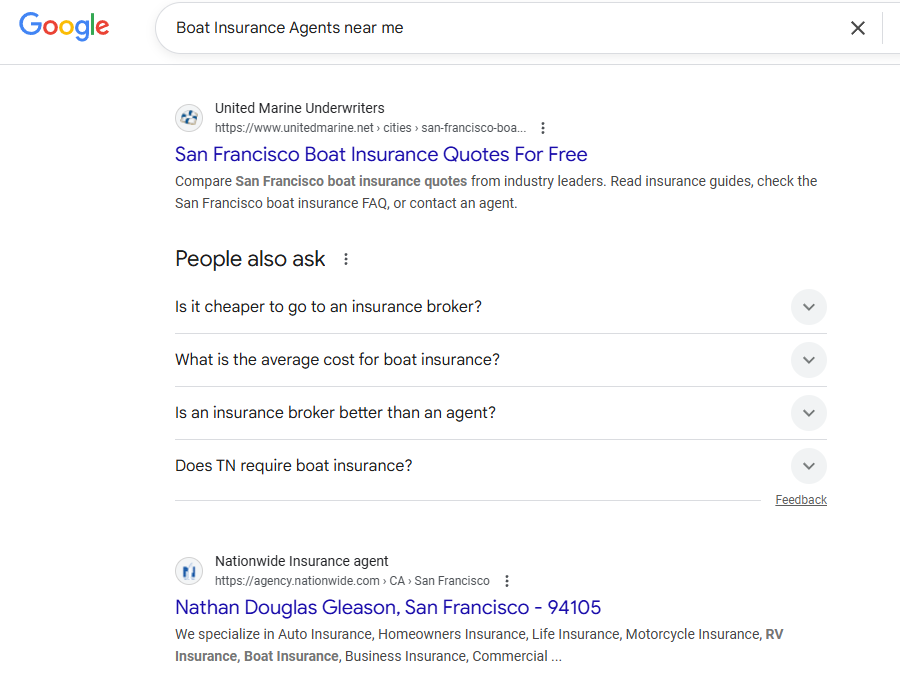Open the unitedmarine.net URL breadcrumb
The height and width of the screenshot is (696, 900).
pyautogui.click(x=370, y=128)
